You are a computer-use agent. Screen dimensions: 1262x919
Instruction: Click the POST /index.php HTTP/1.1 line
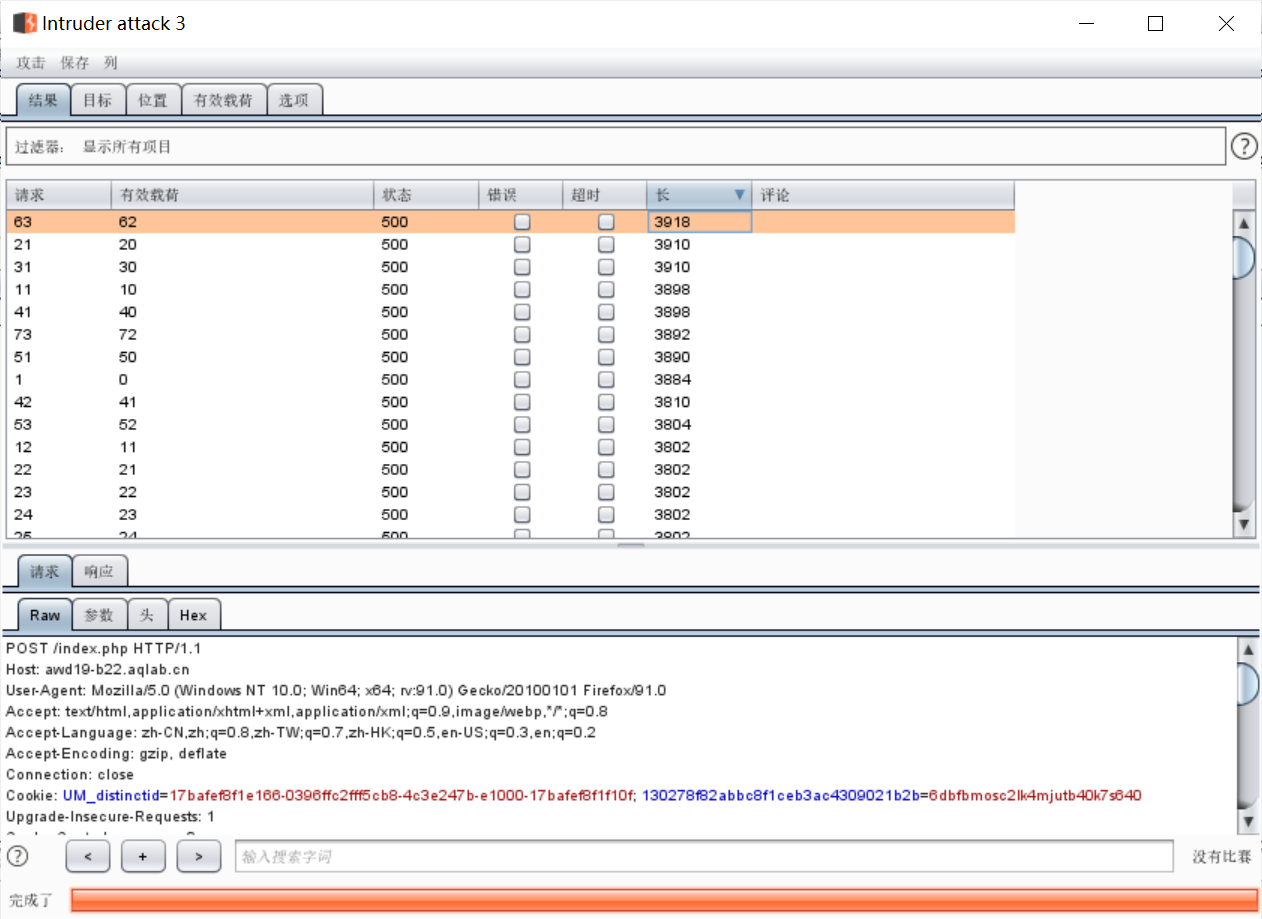click(104, 649)
